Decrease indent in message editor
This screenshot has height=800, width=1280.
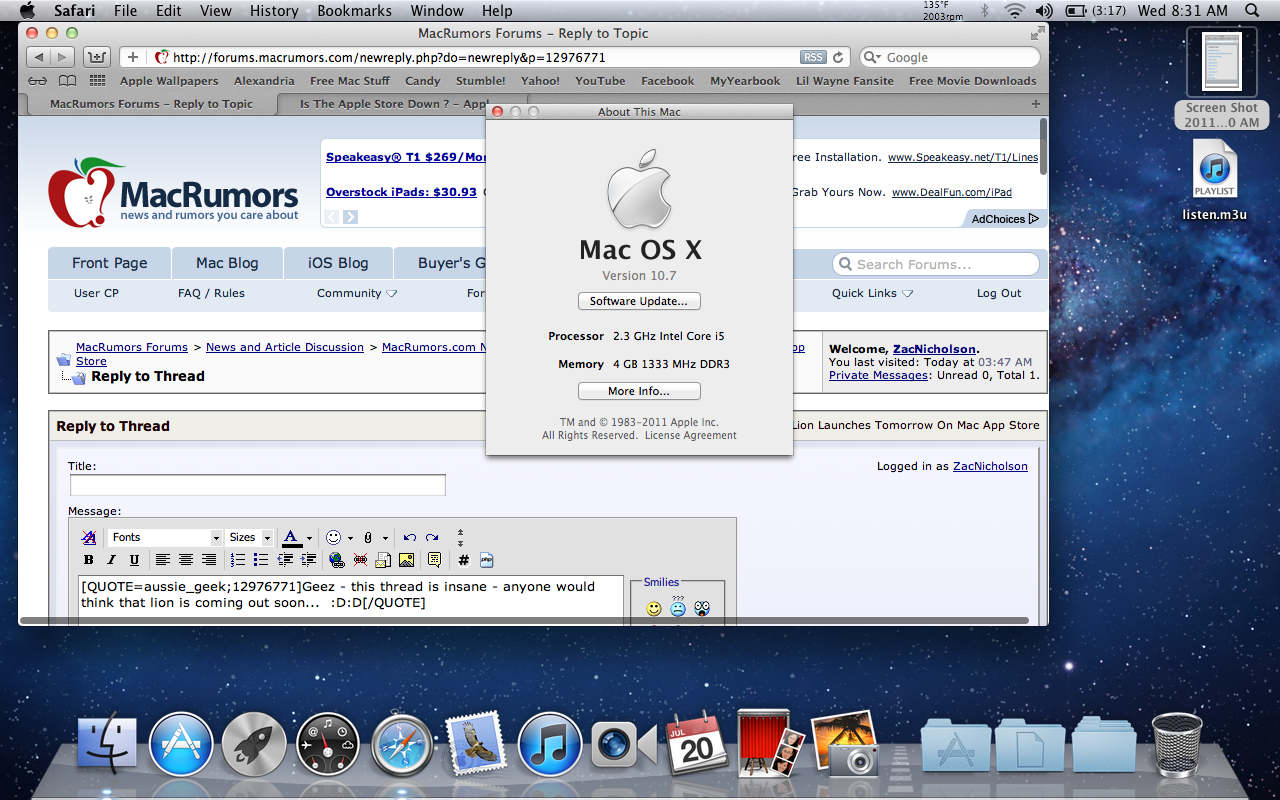(285, 560)
